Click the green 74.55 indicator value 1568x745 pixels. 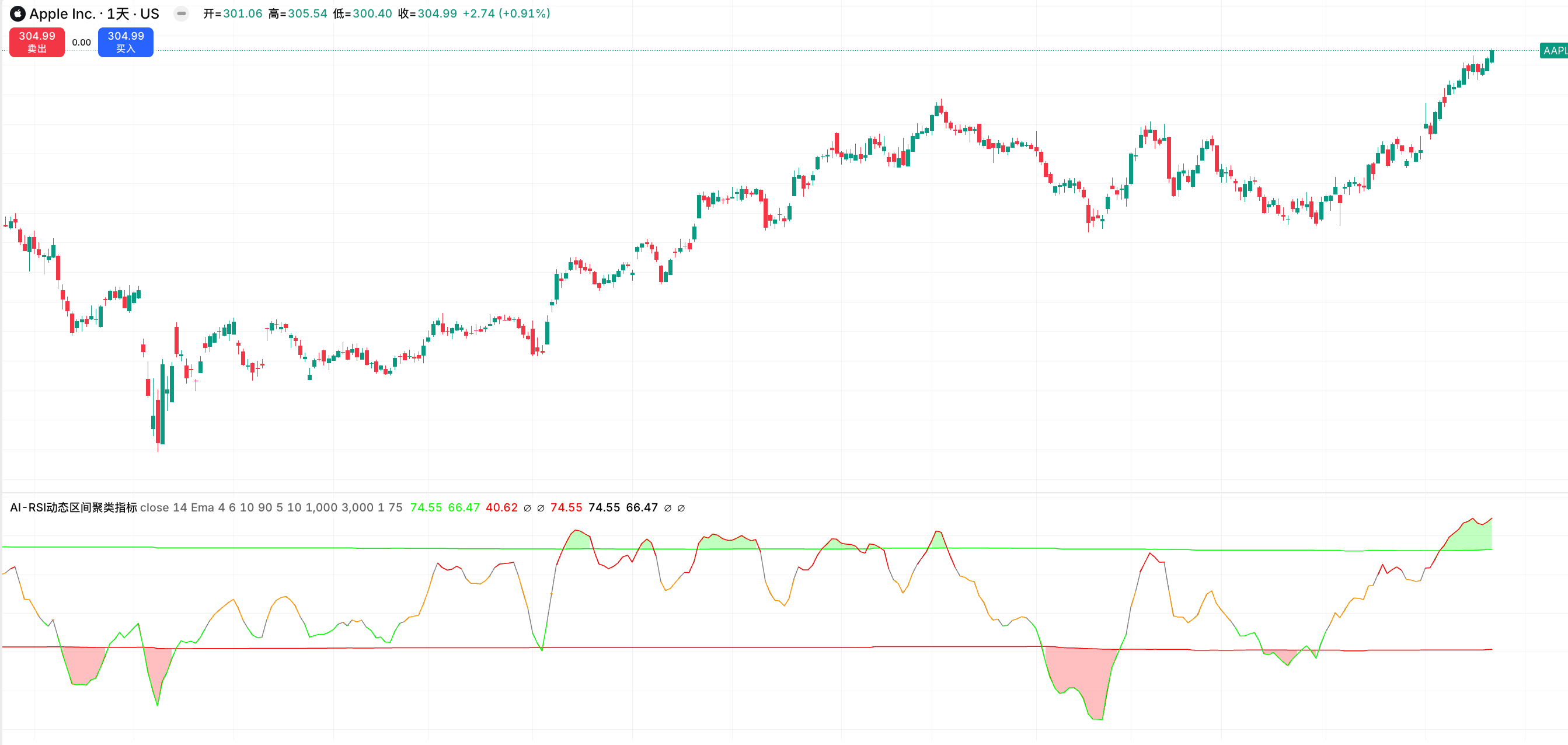(426, 507)
